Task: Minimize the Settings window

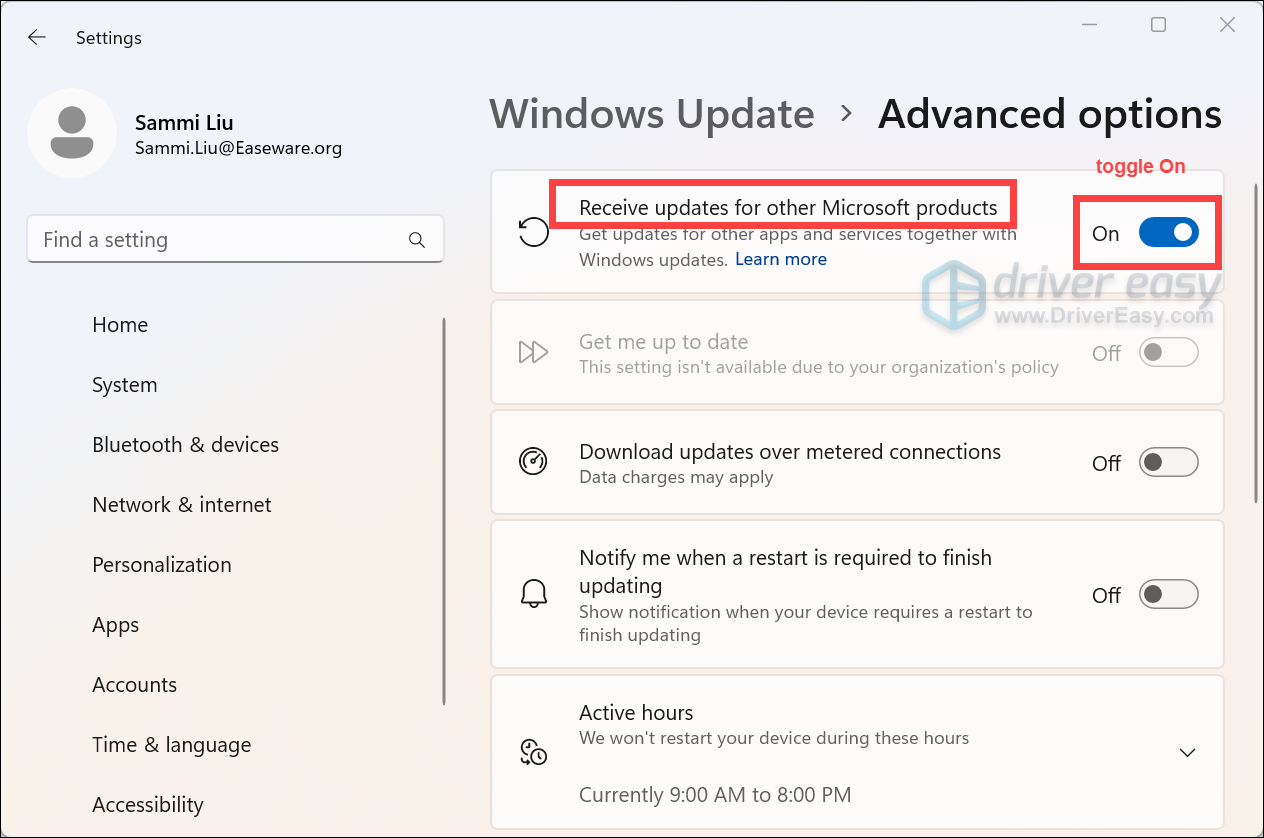Action: tap(1090, 25)
